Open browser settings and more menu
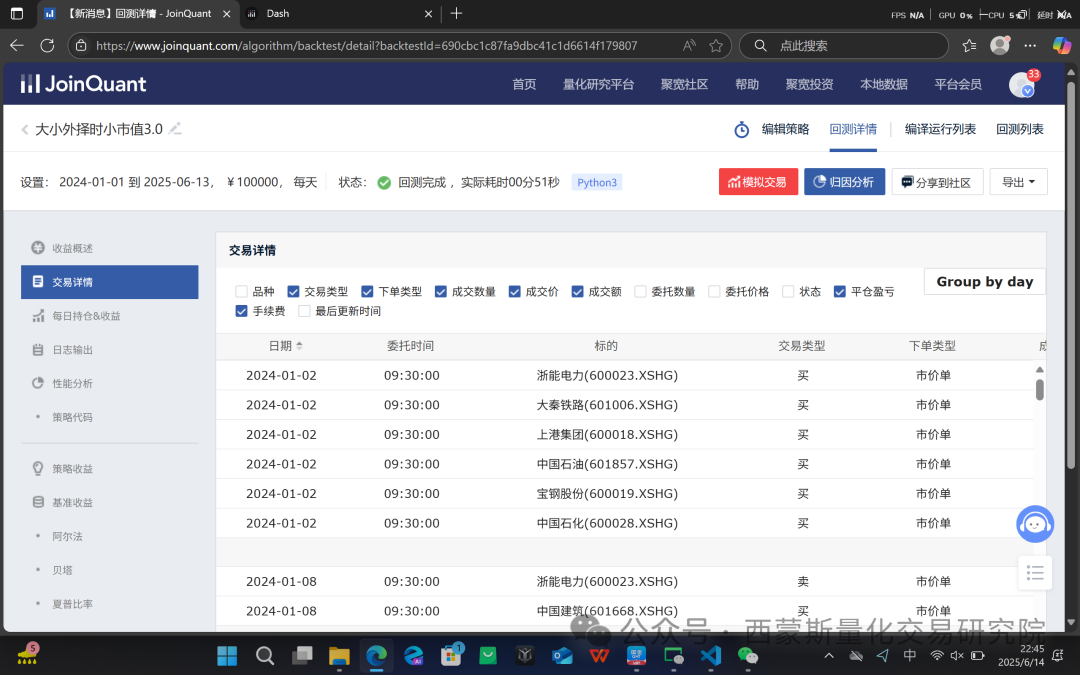The height and width of the screenshot is (675, 1080). [1030, 45]
